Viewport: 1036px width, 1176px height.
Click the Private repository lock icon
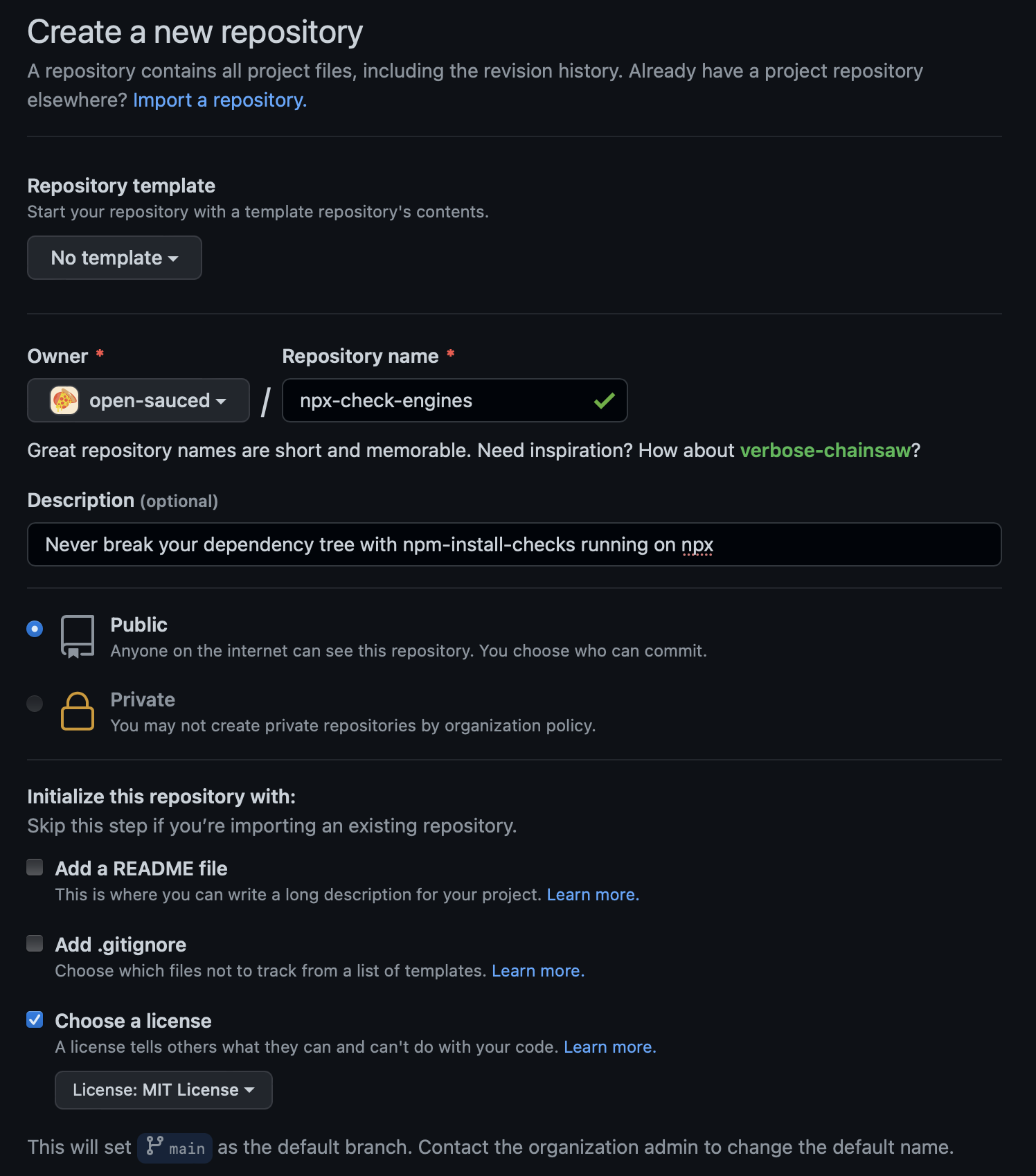coord(77,711)
